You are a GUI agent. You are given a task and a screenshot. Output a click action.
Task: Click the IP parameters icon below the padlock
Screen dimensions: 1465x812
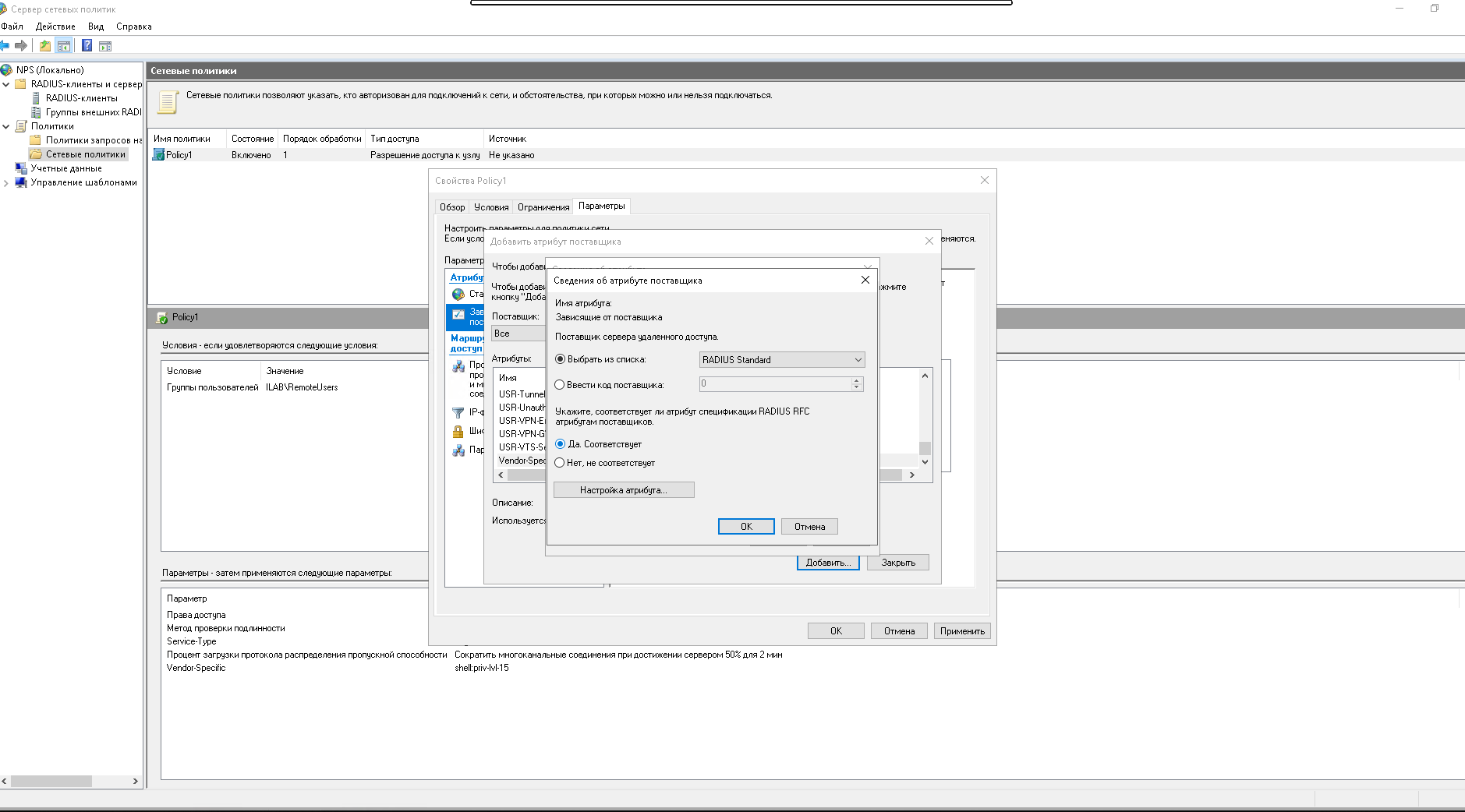pyautogui.click(x=458, y=450)
